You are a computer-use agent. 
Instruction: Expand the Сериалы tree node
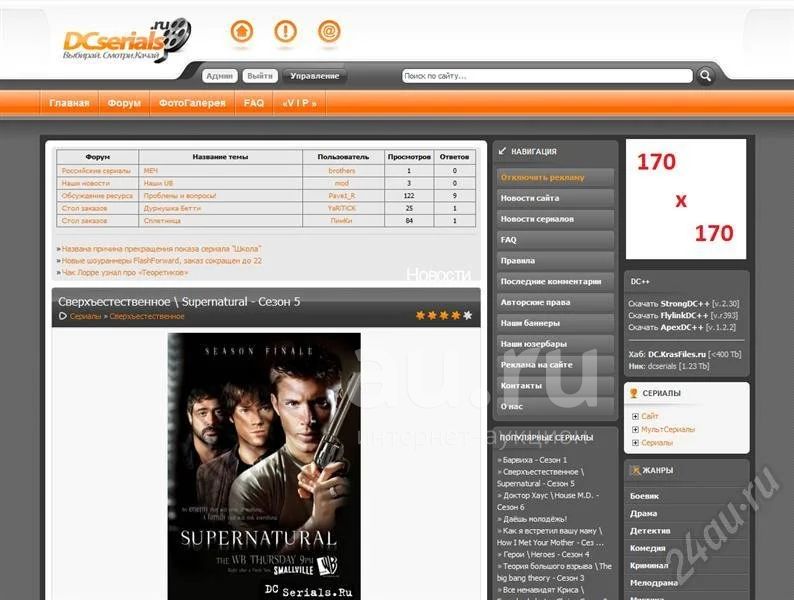coord(635,443)
